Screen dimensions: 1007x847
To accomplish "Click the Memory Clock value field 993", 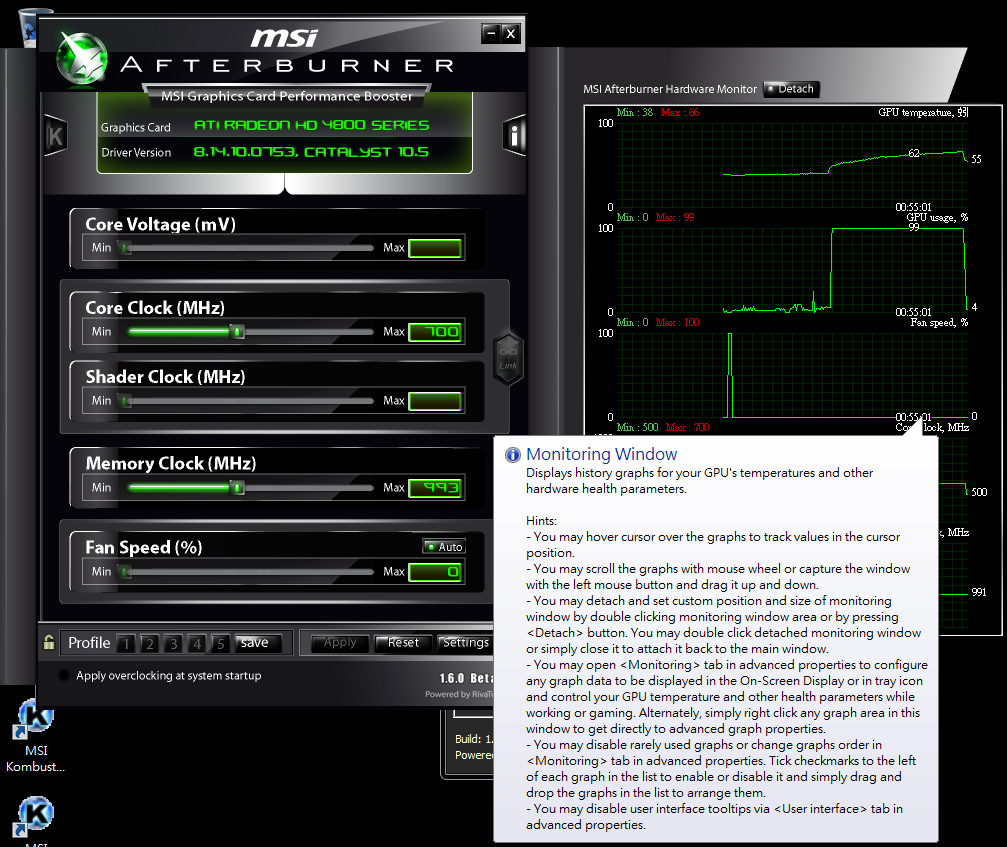I will pos(435,488).
